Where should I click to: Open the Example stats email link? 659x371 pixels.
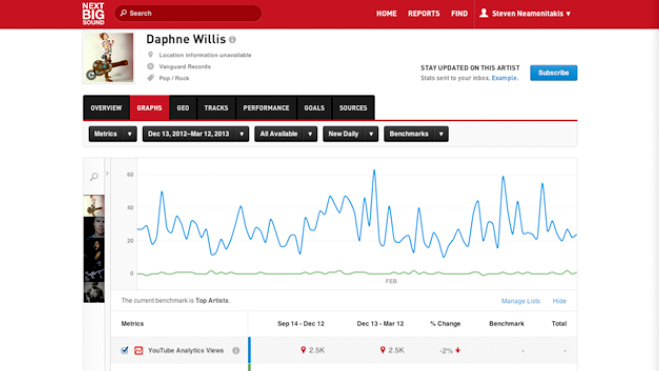(x=504, y=78)
